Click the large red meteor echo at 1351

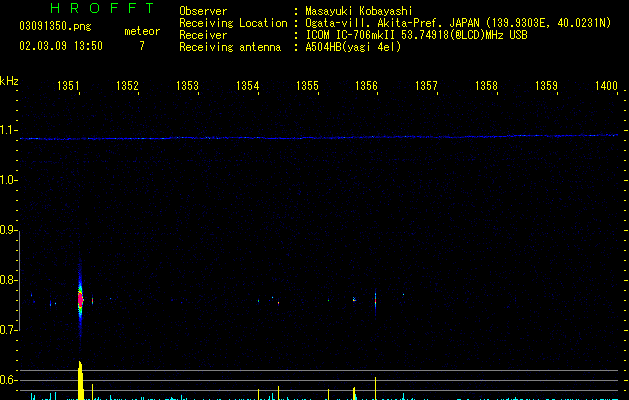pos(80,300)
